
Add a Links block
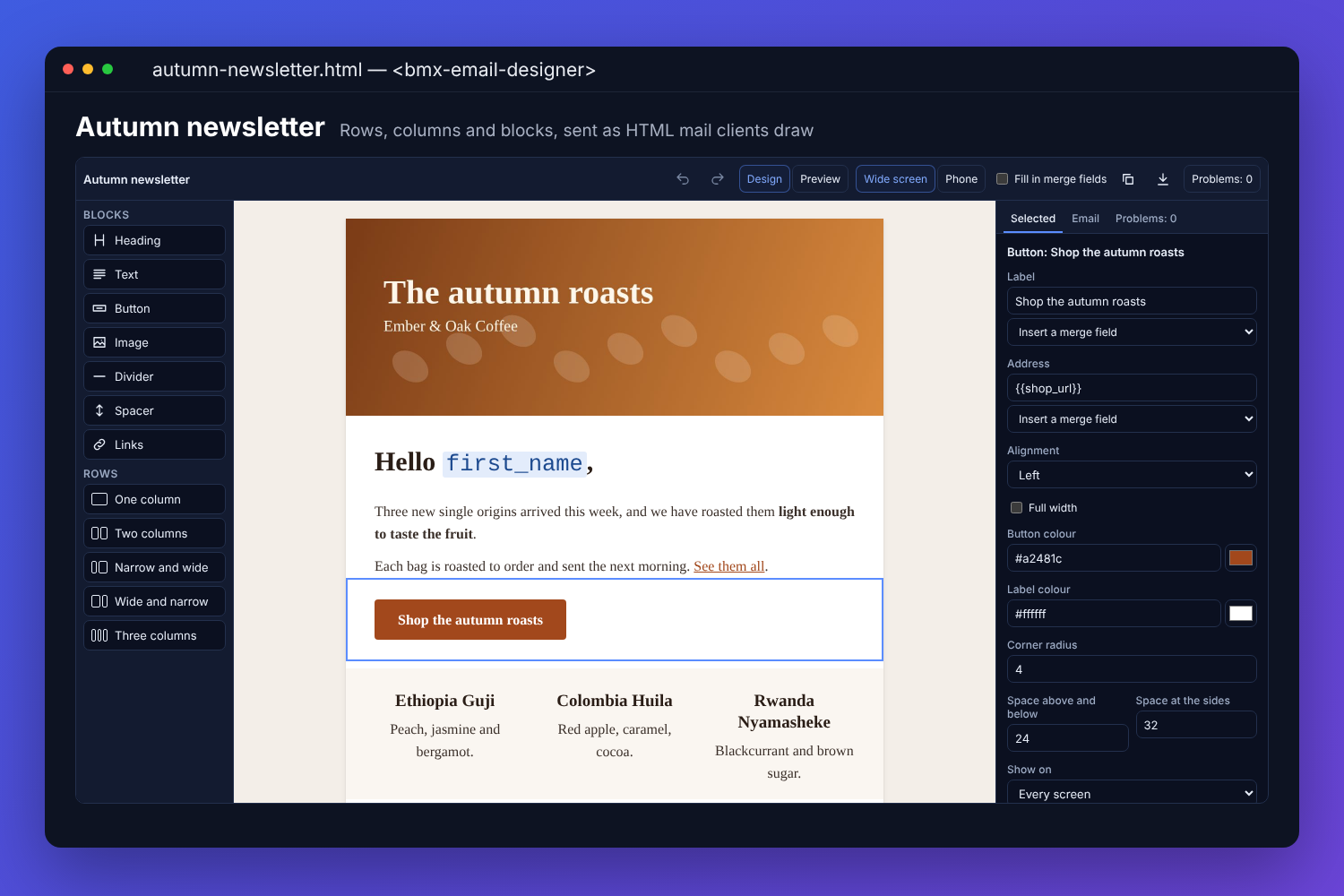pyautogui.click(x=154, y=444)
